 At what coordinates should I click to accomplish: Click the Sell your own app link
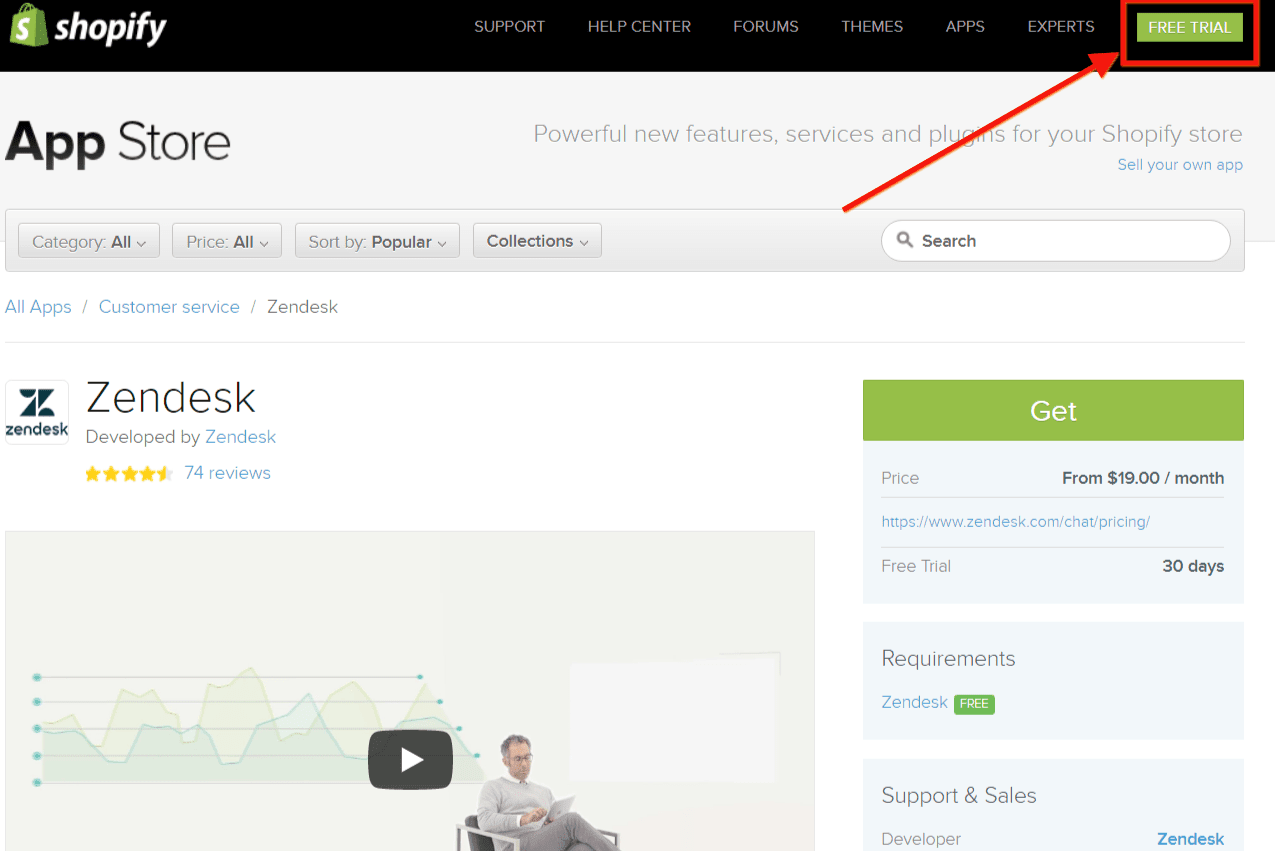point(1180,165)
